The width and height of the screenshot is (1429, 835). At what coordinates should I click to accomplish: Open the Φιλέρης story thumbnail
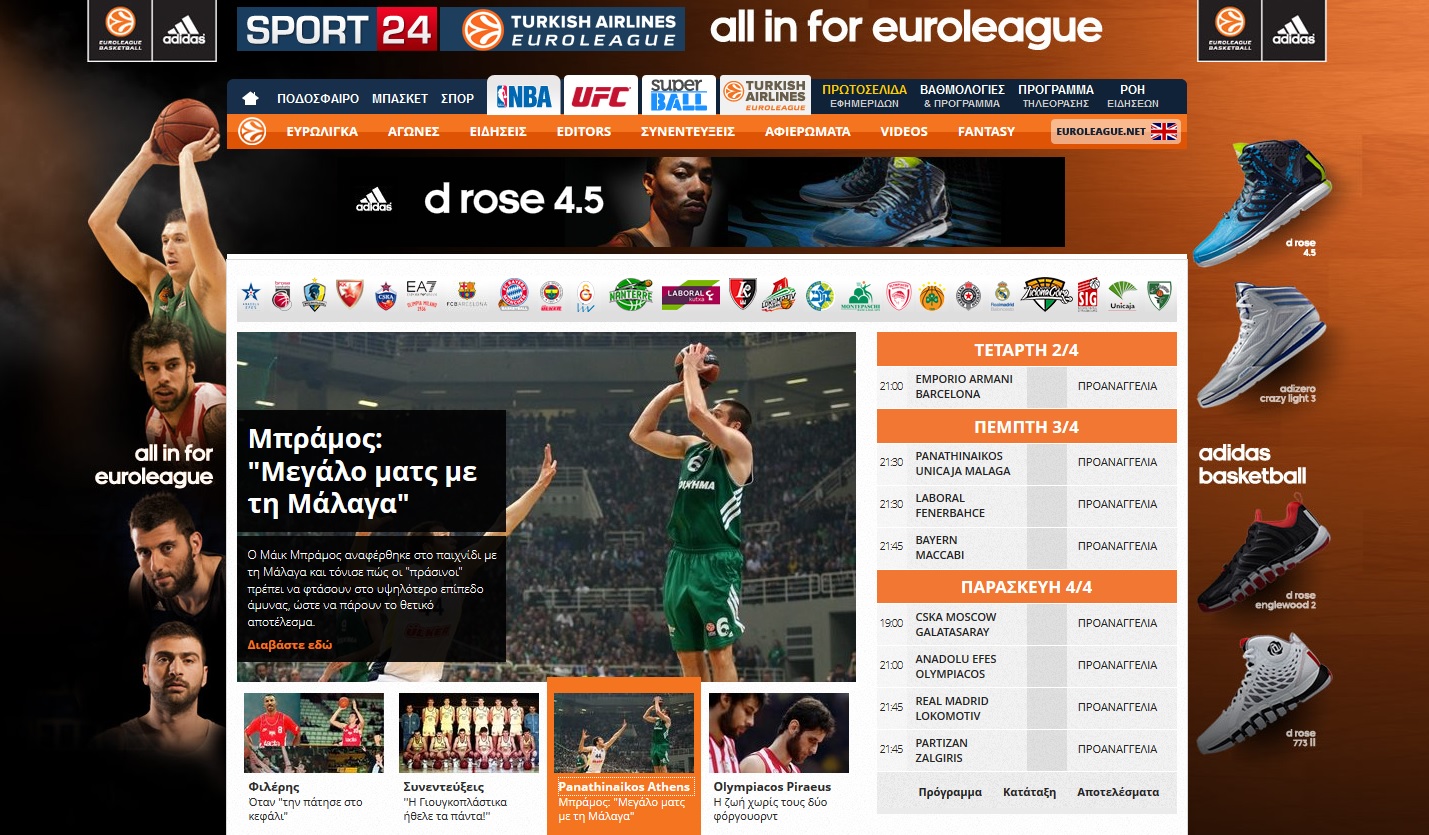click(314, 733)
